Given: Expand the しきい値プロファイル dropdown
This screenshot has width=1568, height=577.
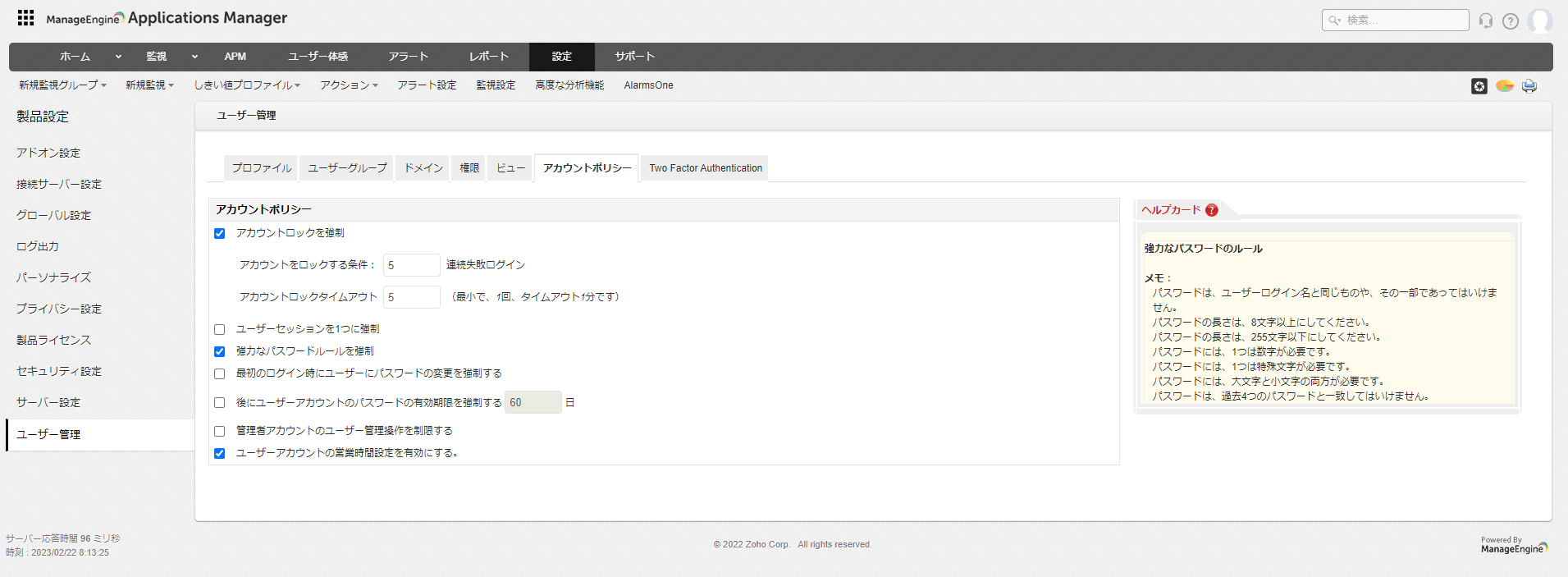Looking at the screenshot, I should (x=247, y=85).
